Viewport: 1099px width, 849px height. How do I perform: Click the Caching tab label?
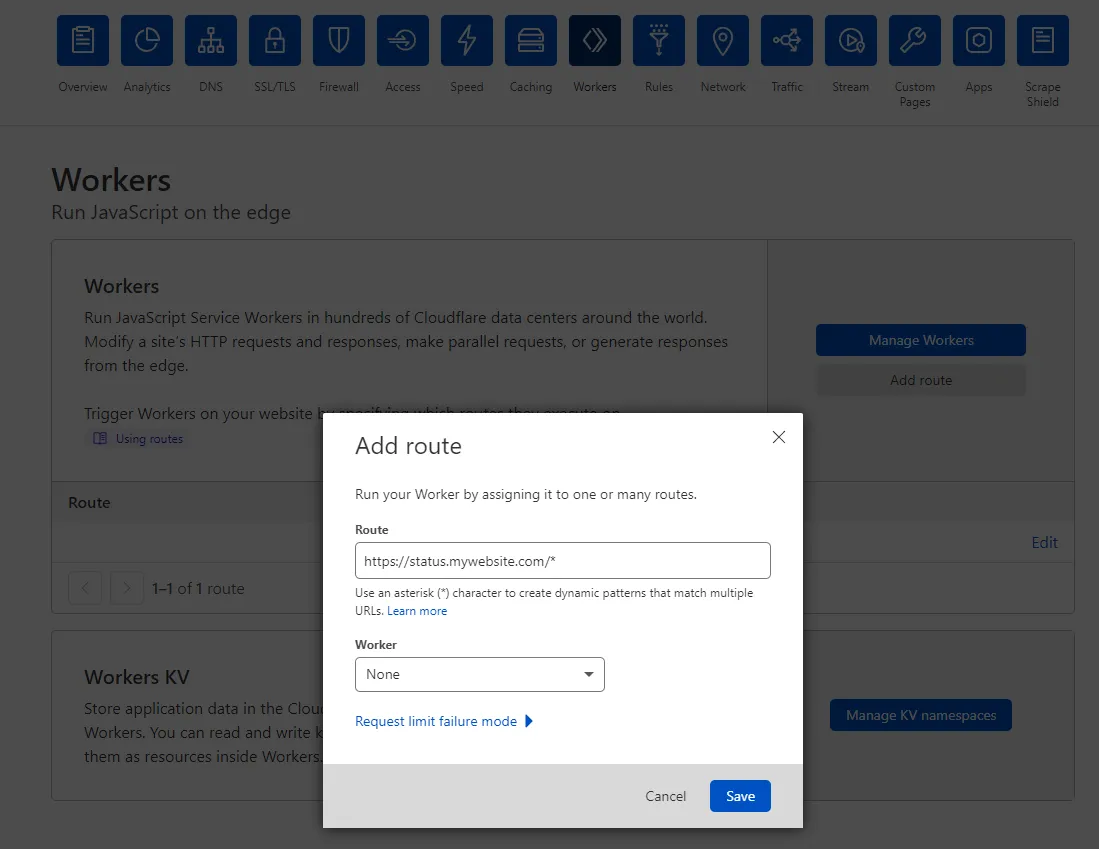(x=531, y=87)
